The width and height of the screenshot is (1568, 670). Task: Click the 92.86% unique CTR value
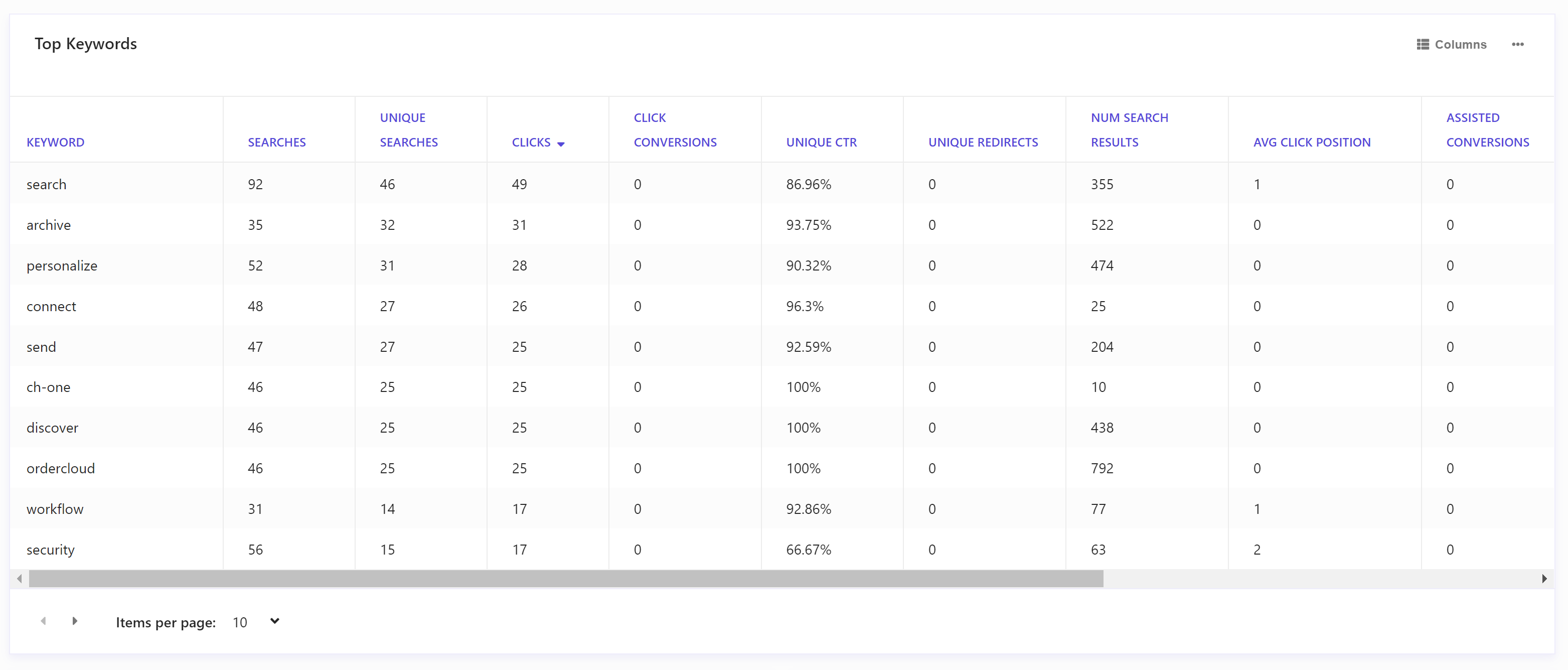coord(809,508)
